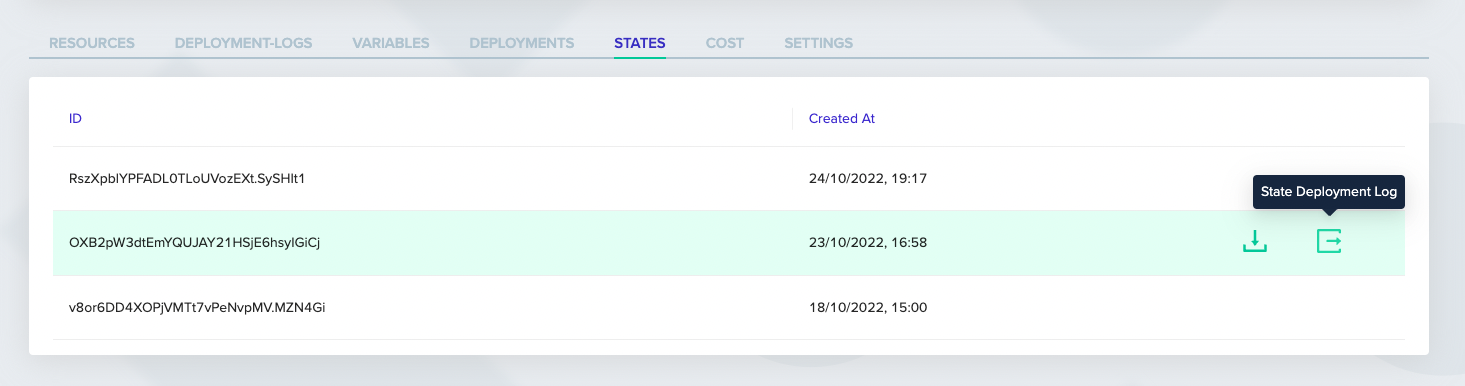This screenshot has height=386, width=1465.
Task: Sort by the ID column header
Action: click(x=75, y=118)
